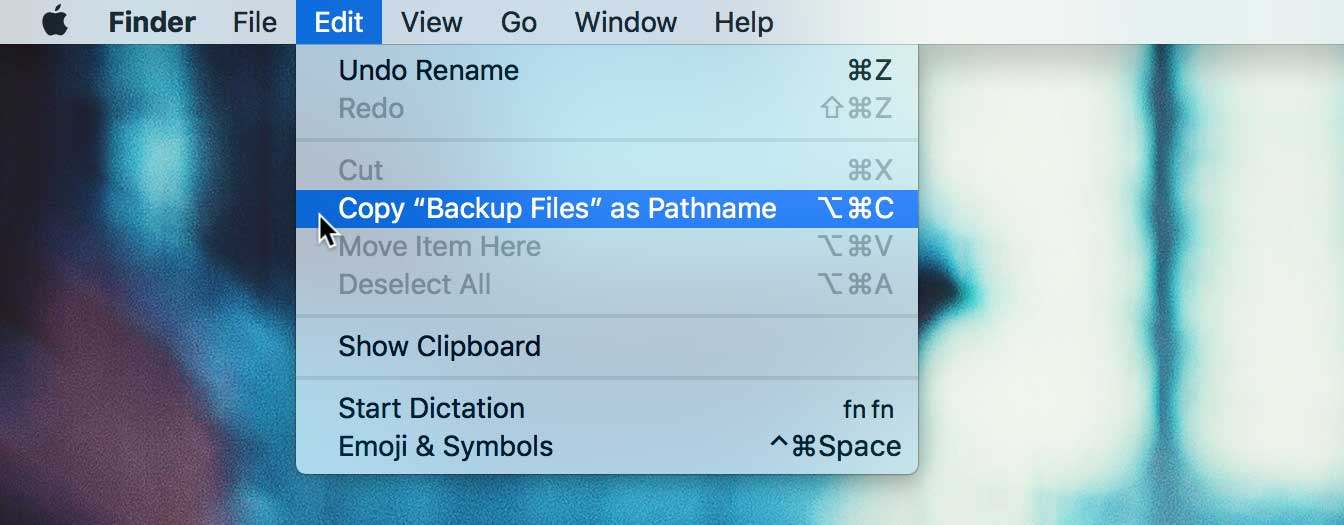Screen dimensions: 1344x525
Task: Close the open Edit menu
Action: click(x=339, y=22)
